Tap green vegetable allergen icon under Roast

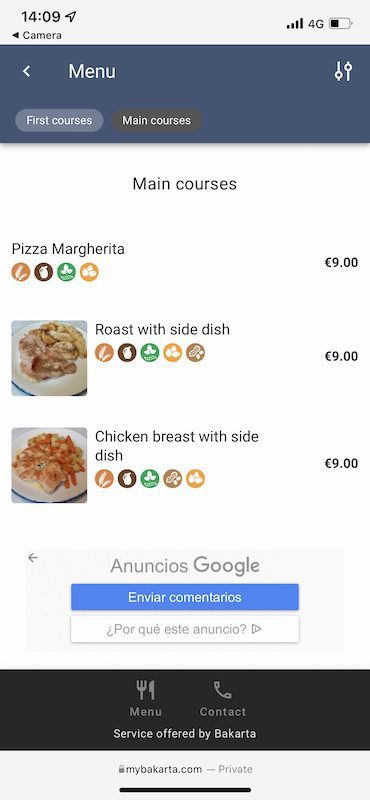pyautogui.click(x=150, y=353)
